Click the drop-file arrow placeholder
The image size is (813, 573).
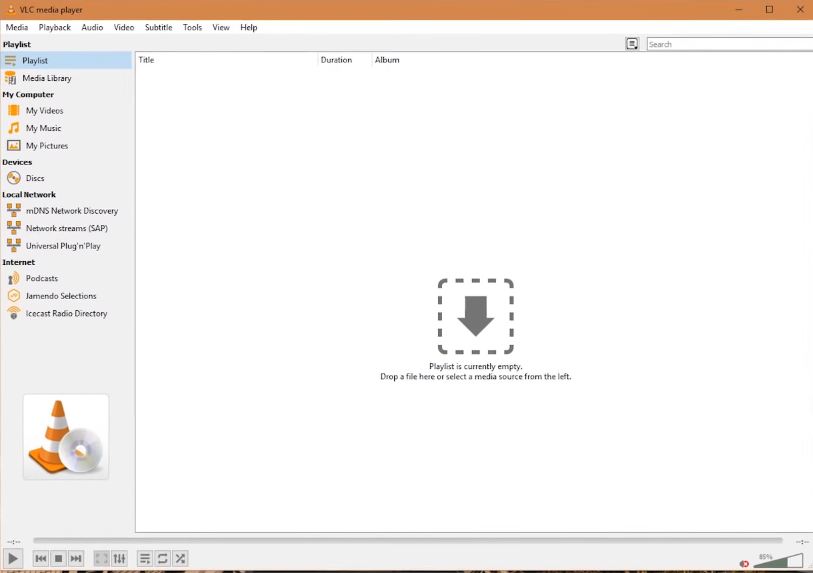click(475, 316)
